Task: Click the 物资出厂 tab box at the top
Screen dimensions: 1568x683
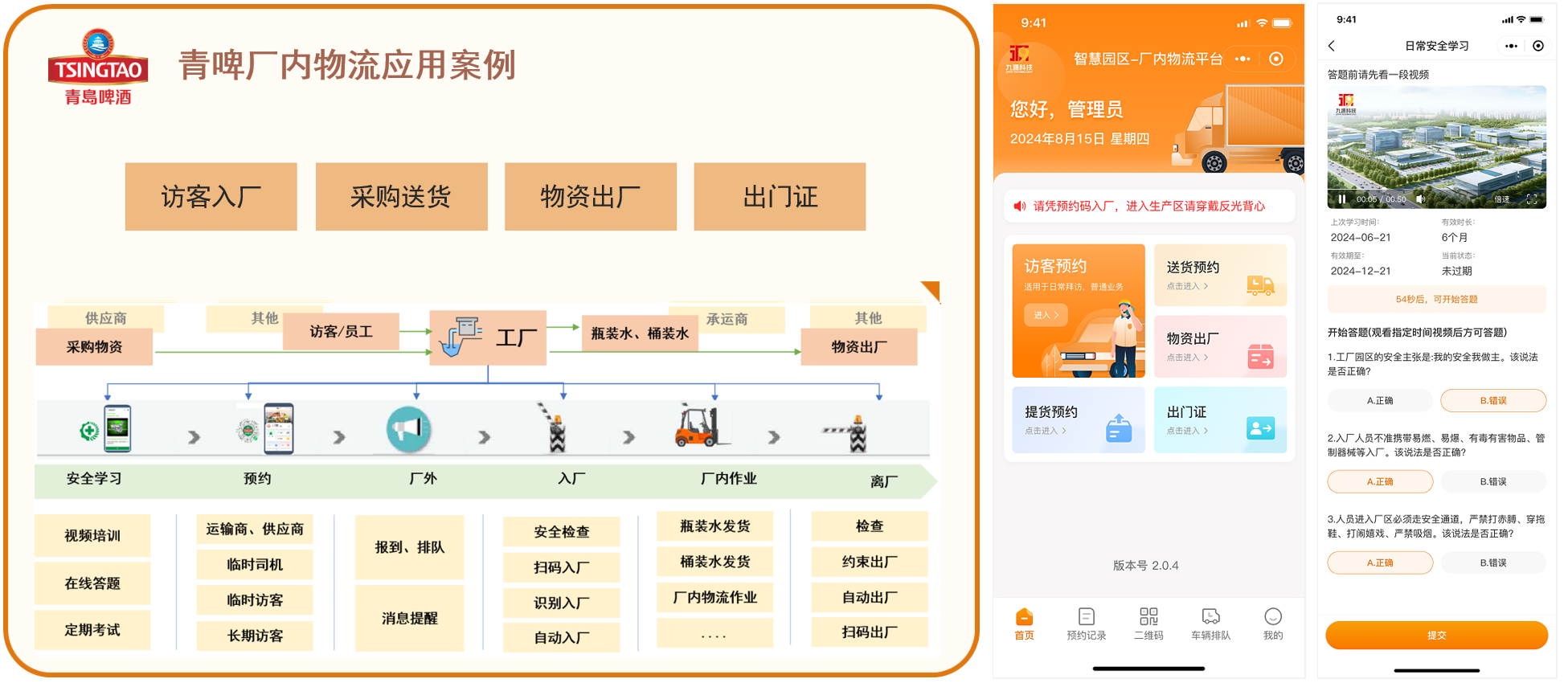Action: pos(591,197)
